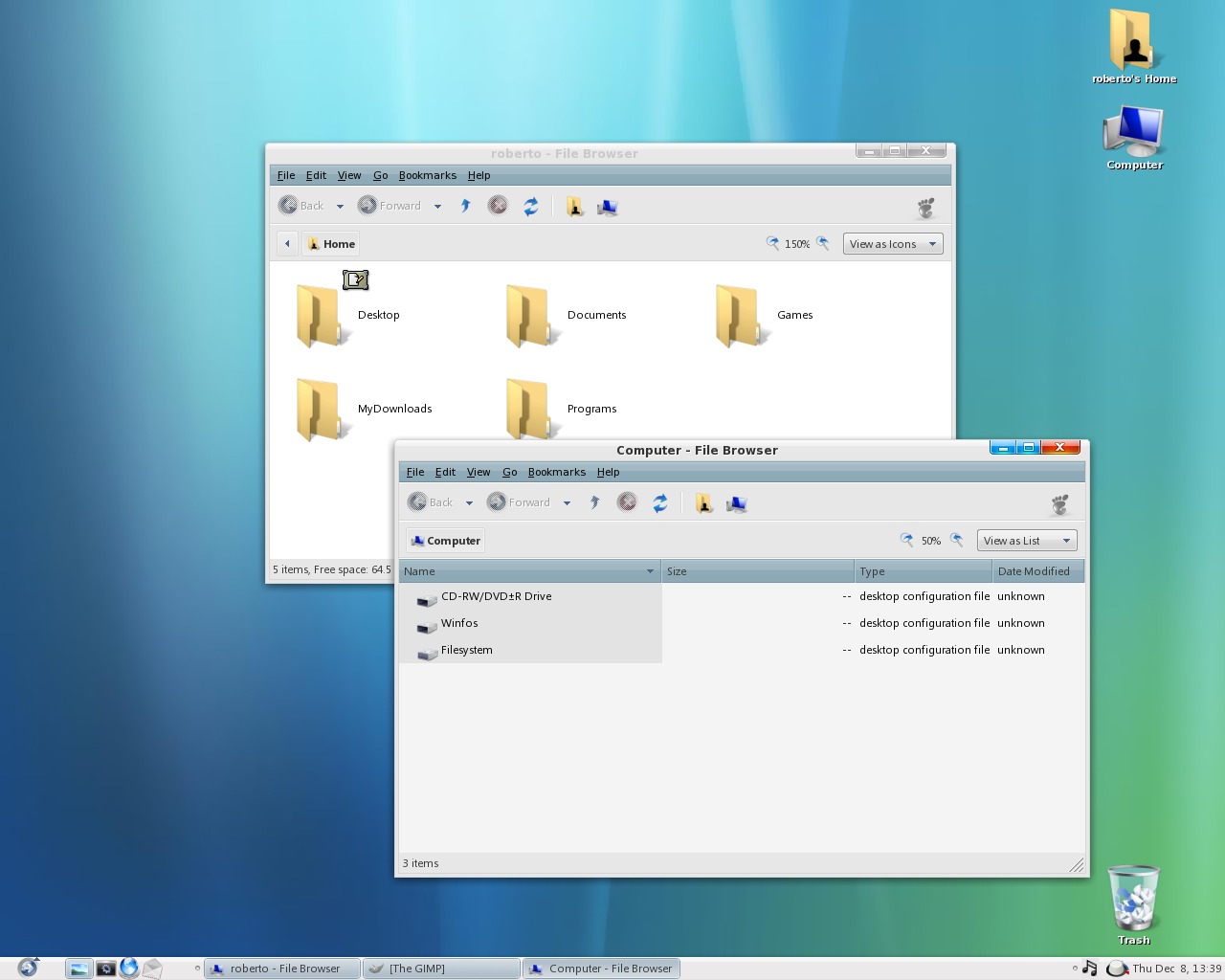Open the View as List dropdown
Screen dimensions: 1225x980
tap(1027, 541)
